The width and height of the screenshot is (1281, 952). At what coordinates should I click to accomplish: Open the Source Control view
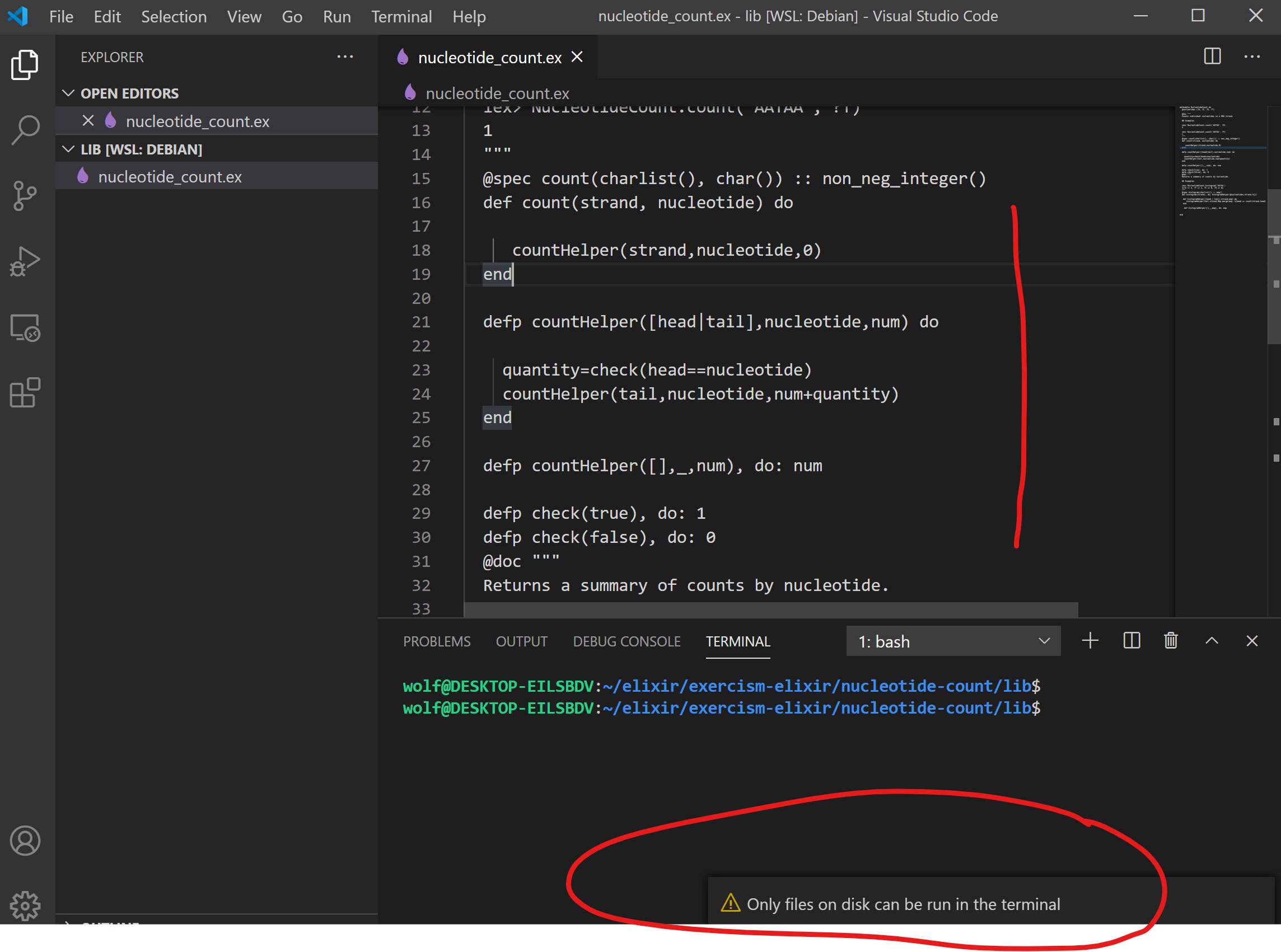pos(24,195)
